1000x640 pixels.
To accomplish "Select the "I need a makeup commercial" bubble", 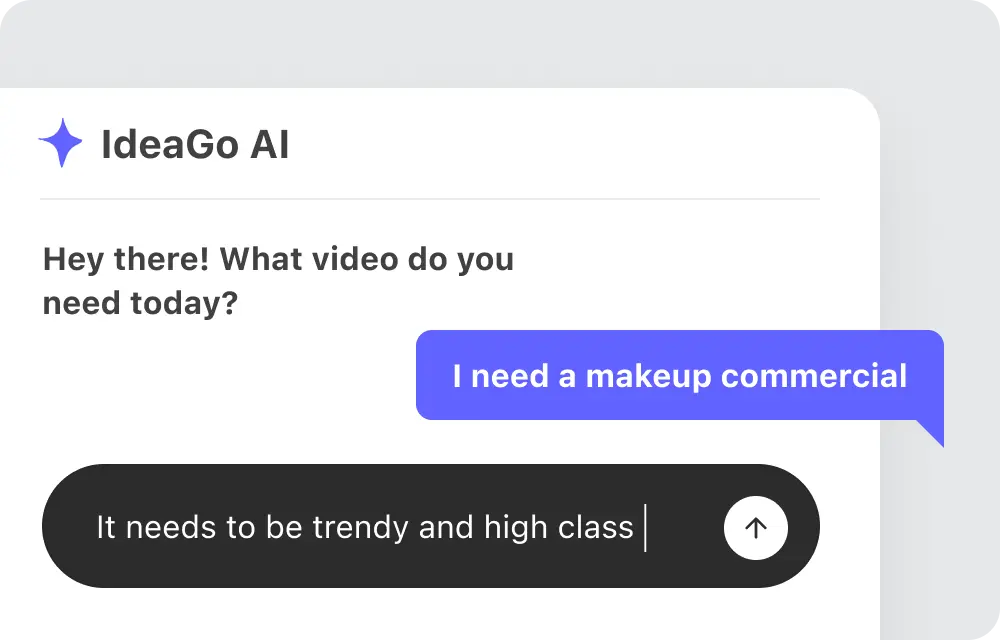I will coord(680,376).
